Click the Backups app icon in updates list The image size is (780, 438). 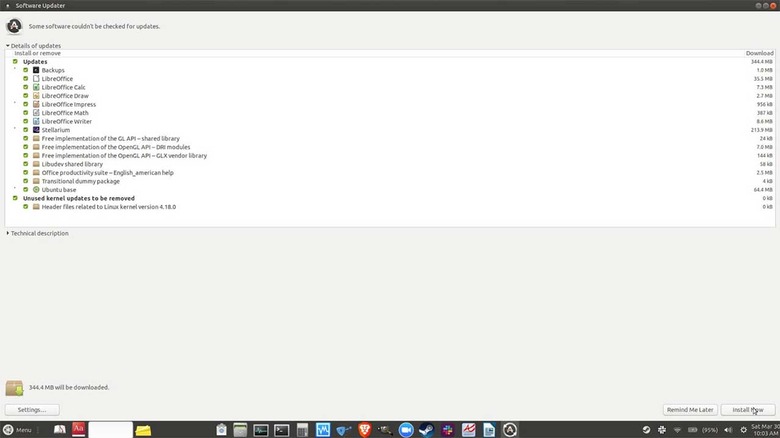coord(36,70)
